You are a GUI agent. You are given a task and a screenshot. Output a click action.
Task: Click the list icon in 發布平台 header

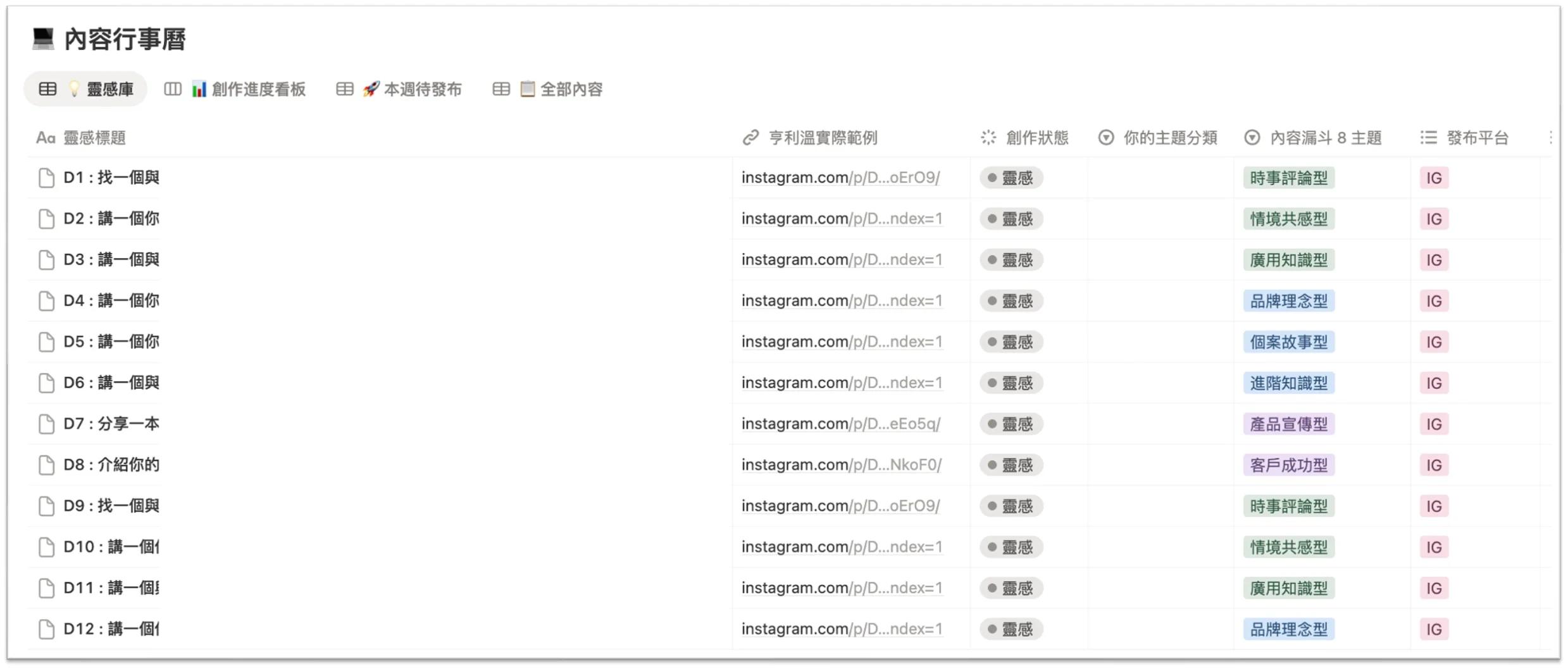tap(1428, 138)
